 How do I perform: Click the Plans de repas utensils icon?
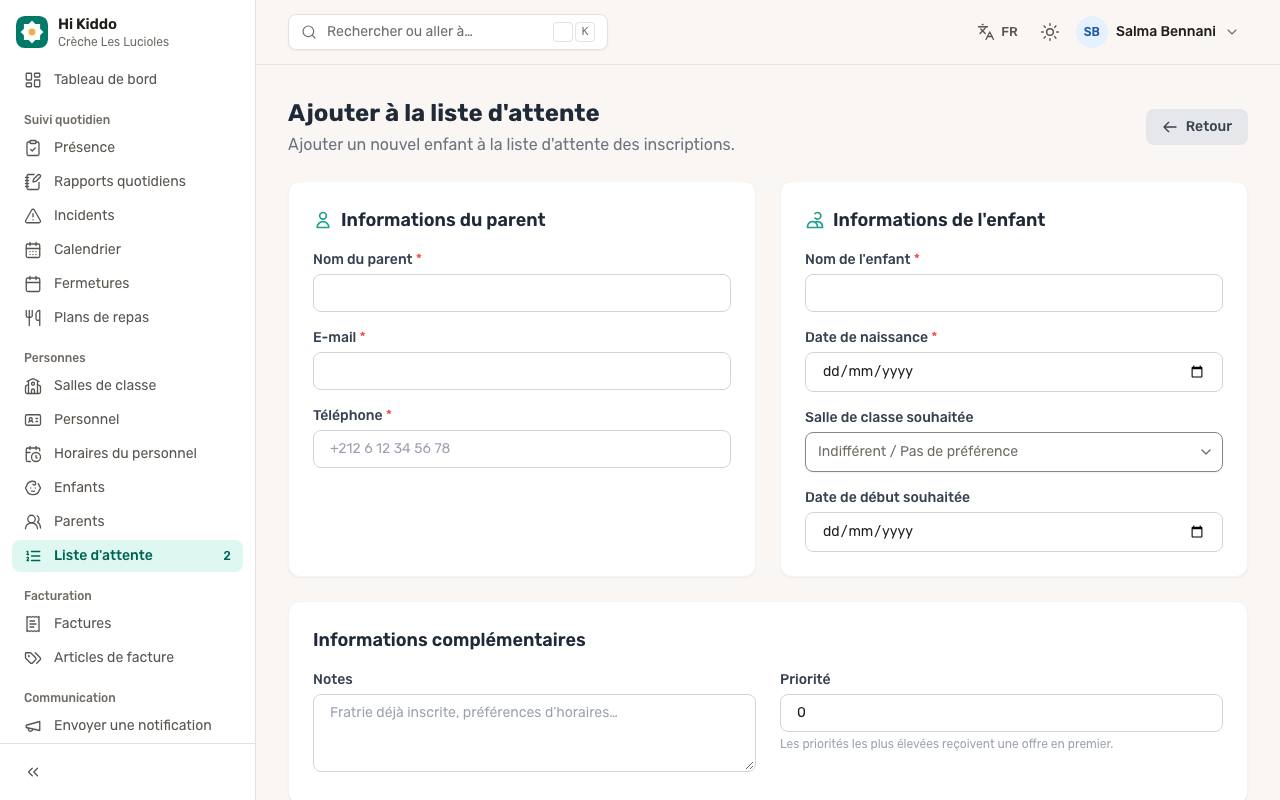point(33,318)
